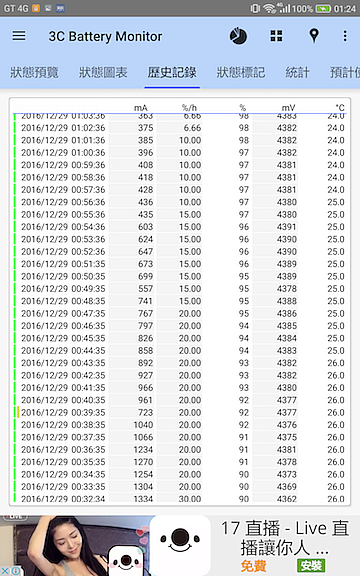Image resolution: width=360 pixels, height=576 pixels.
Task: Tap the °C column header
Action: click(x=340, y=108)
